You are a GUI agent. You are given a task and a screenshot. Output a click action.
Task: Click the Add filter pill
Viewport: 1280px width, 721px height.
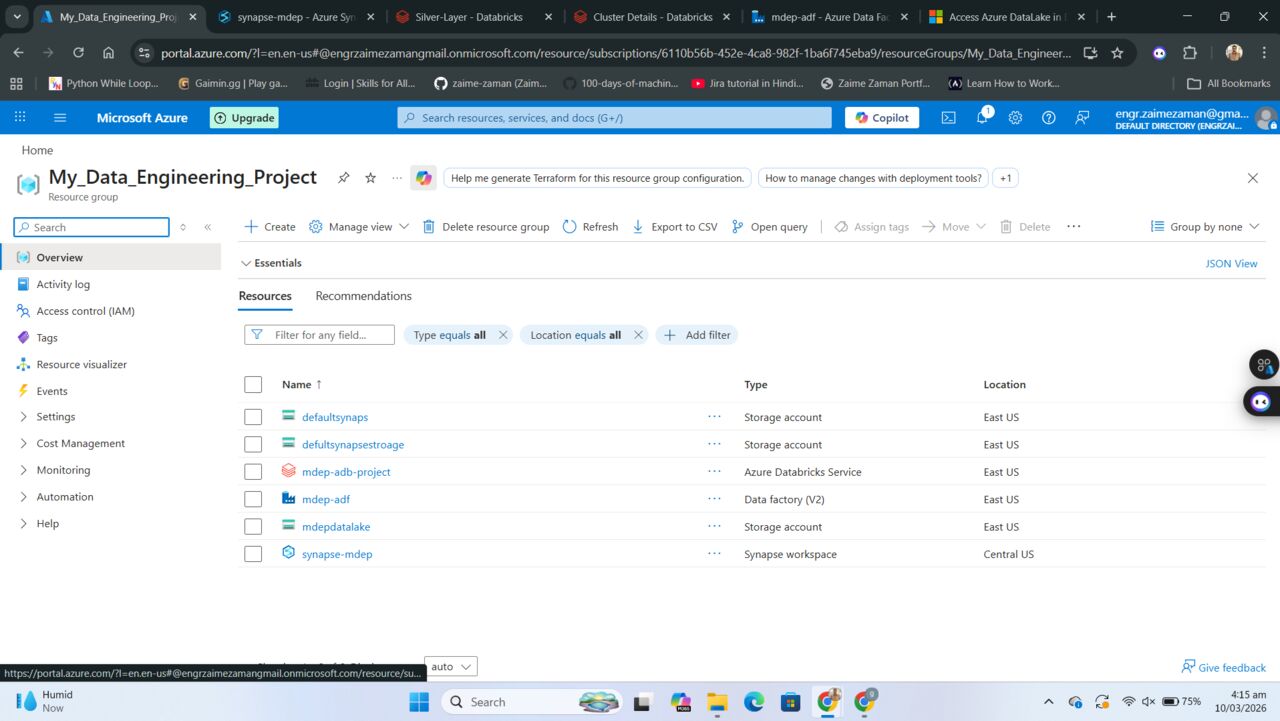[697, 335]
